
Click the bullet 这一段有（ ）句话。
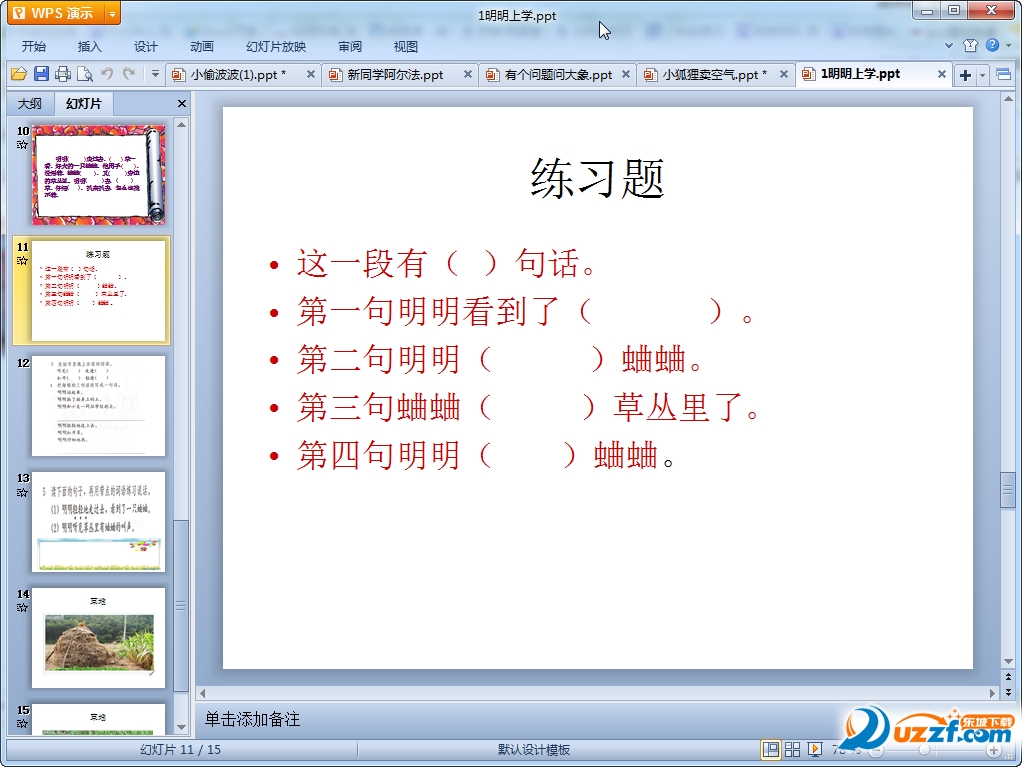tap(446, 263)
